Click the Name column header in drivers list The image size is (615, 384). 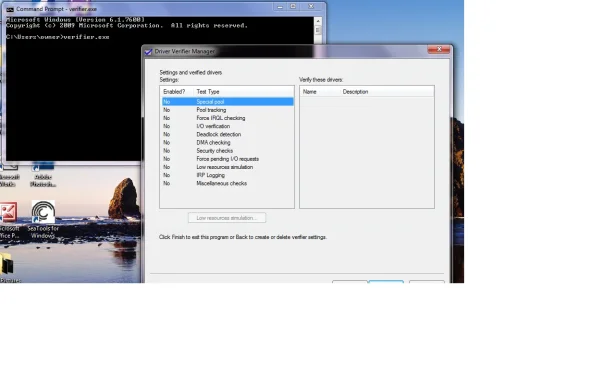point(320,92)
